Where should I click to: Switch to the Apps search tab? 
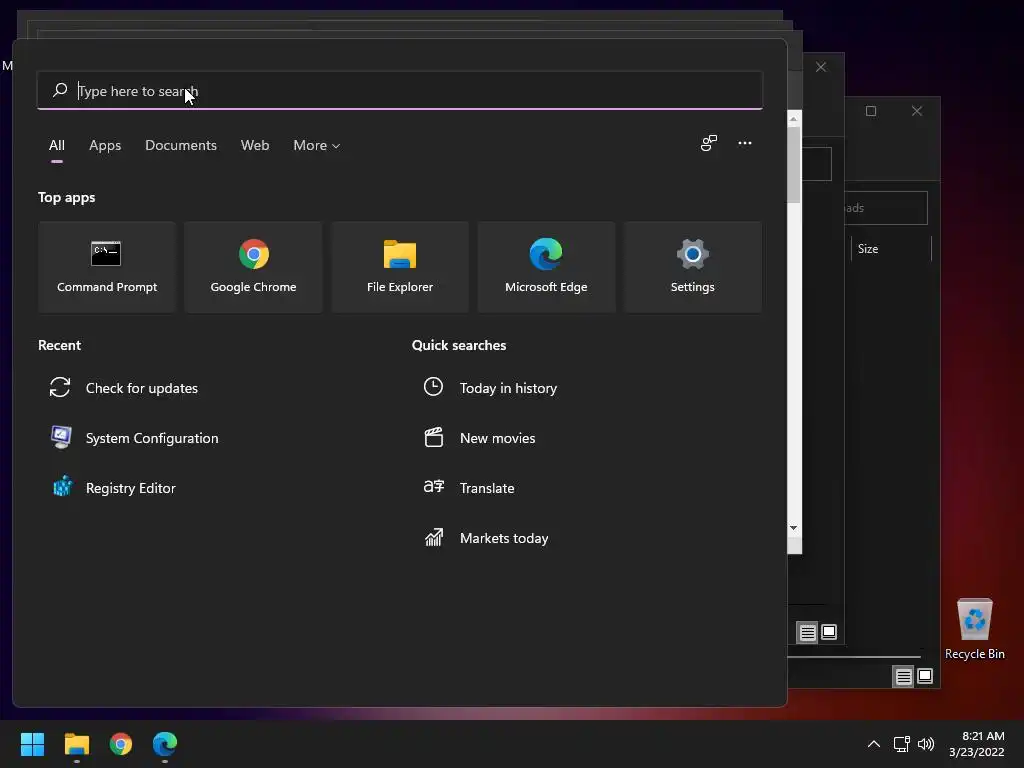105,146
